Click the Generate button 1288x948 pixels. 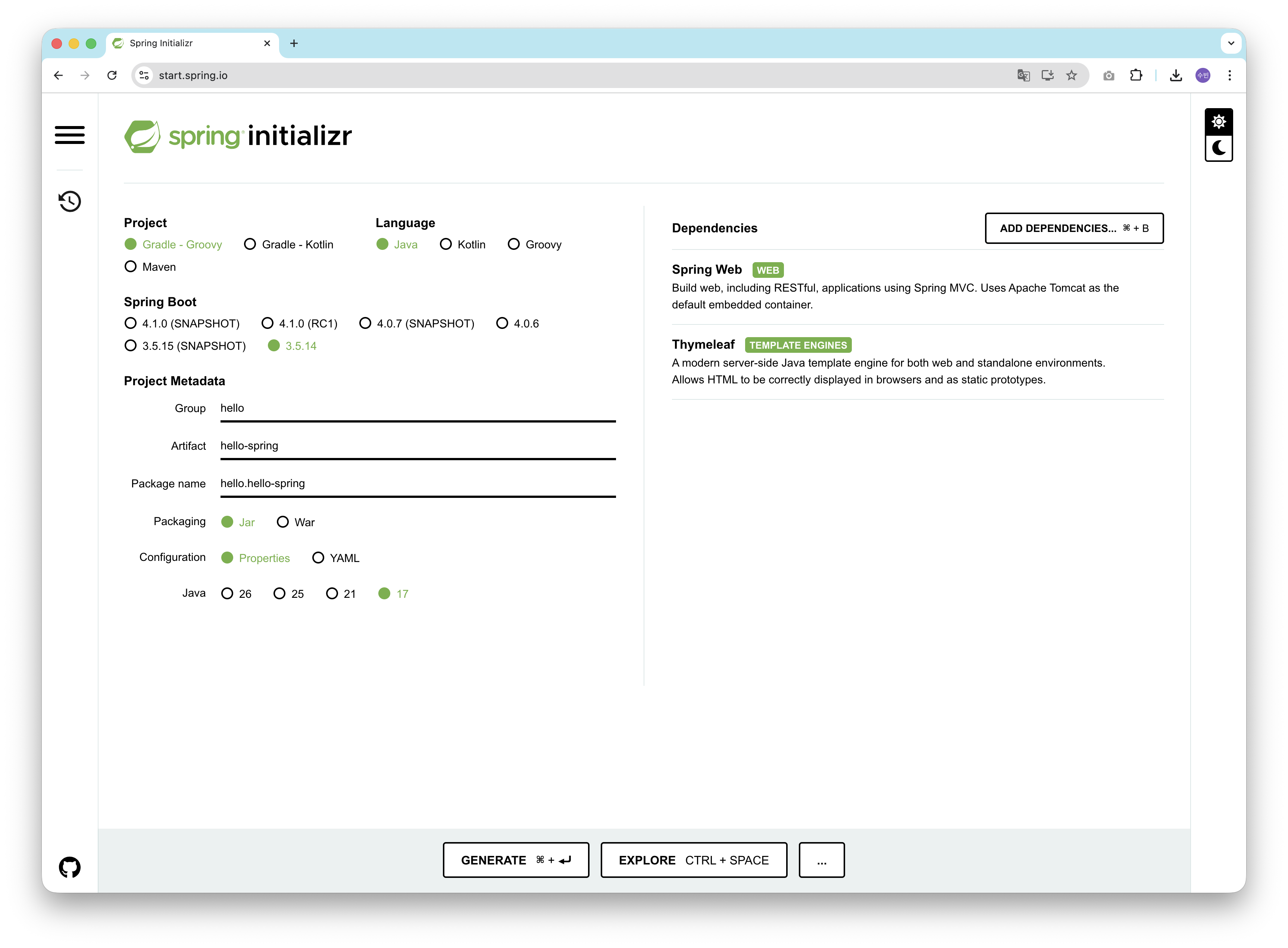click(516, 860)
